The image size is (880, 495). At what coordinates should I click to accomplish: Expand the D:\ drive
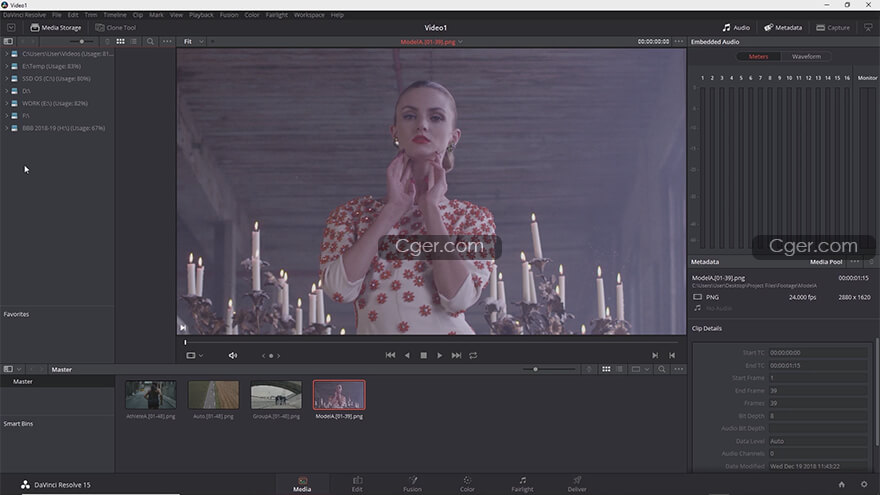[7, 91]
